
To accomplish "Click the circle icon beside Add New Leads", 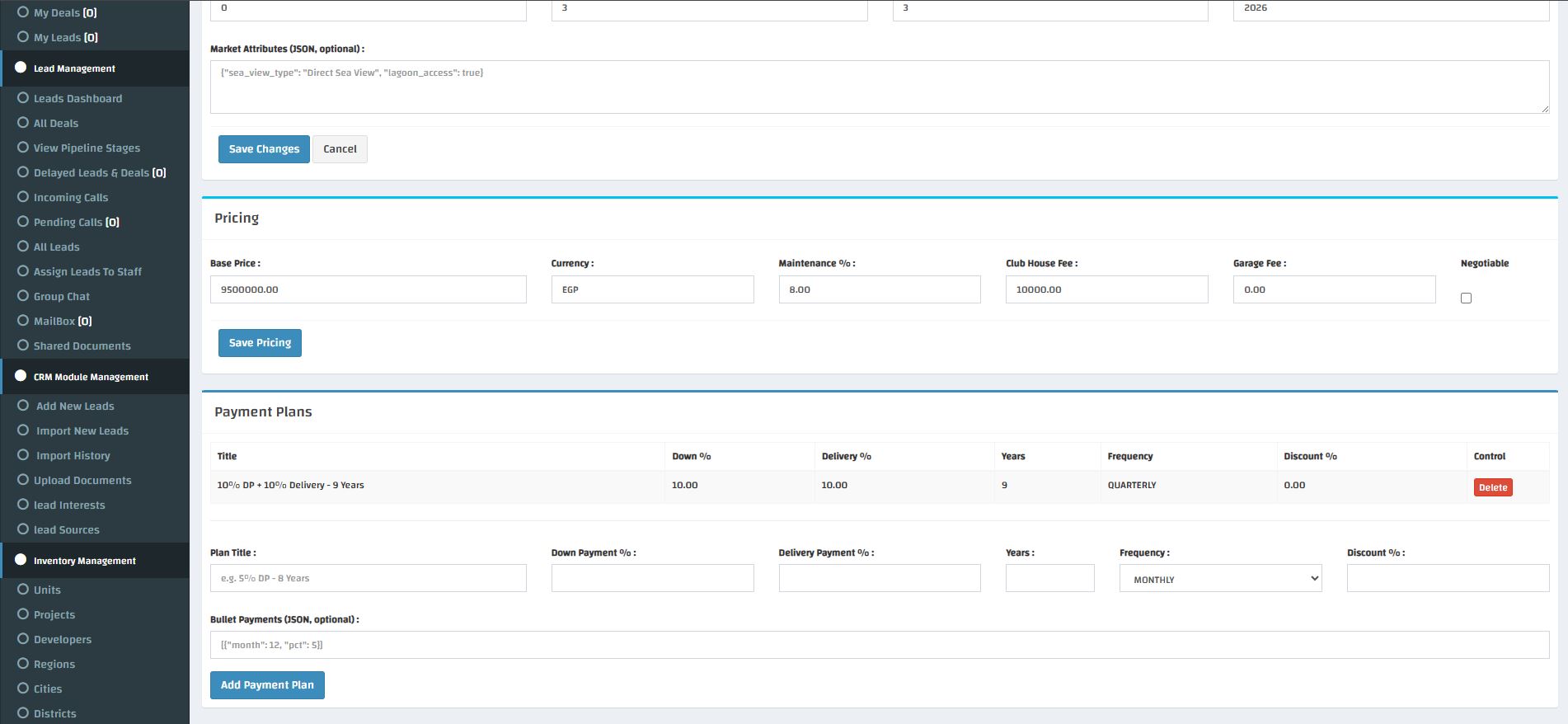I will [23, 405].
